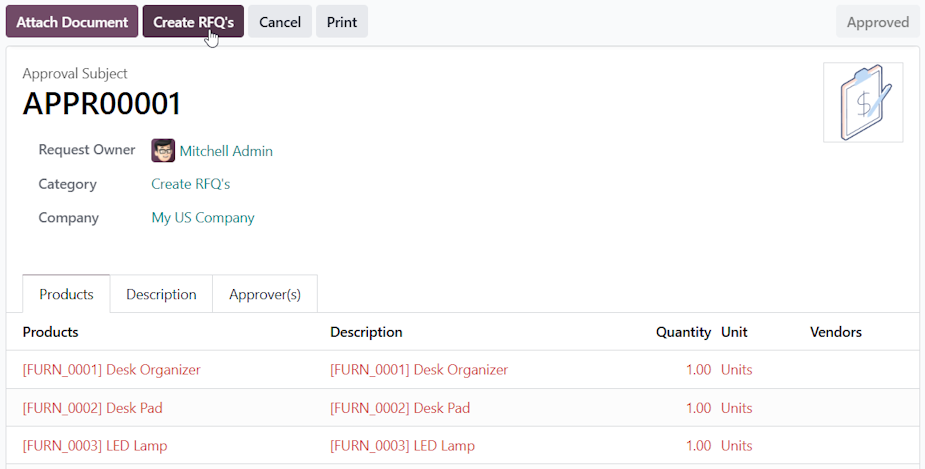Open the [FURN_0001] Desk Organizer product
This screenshot has height=469, width=925.
(111, 370)
